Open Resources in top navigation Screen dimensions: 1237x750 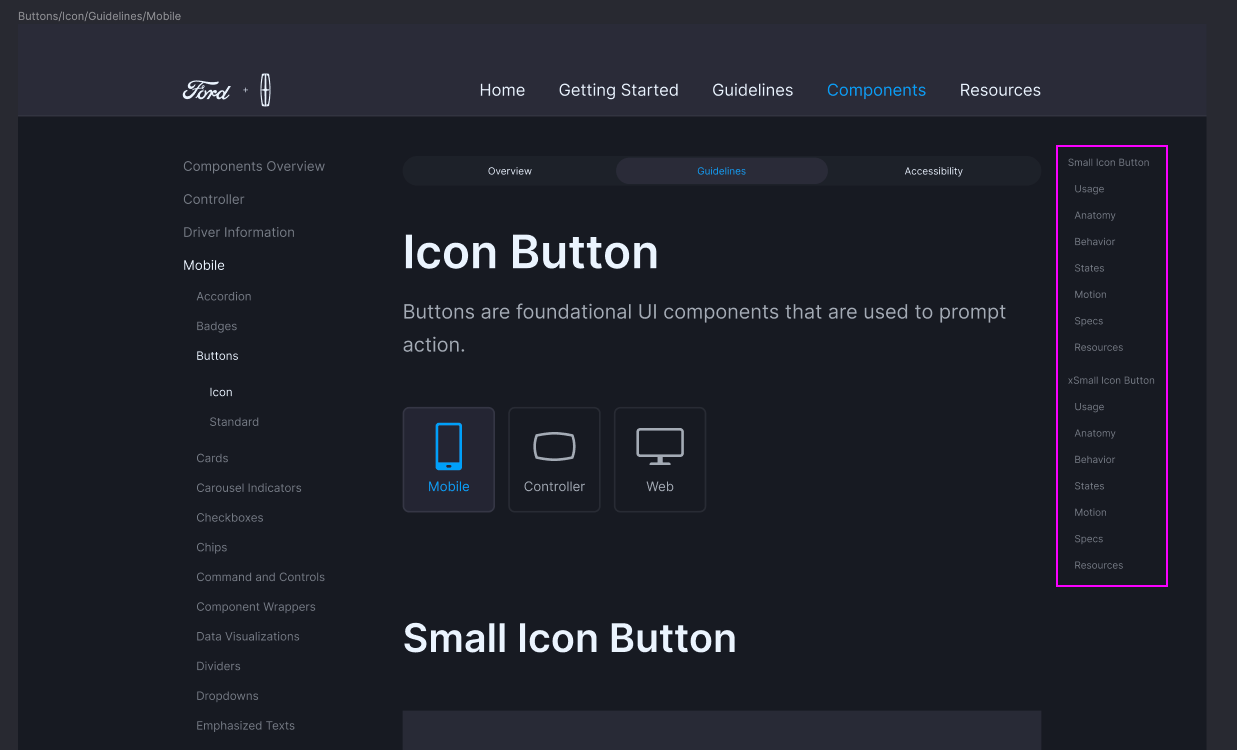1000,90
